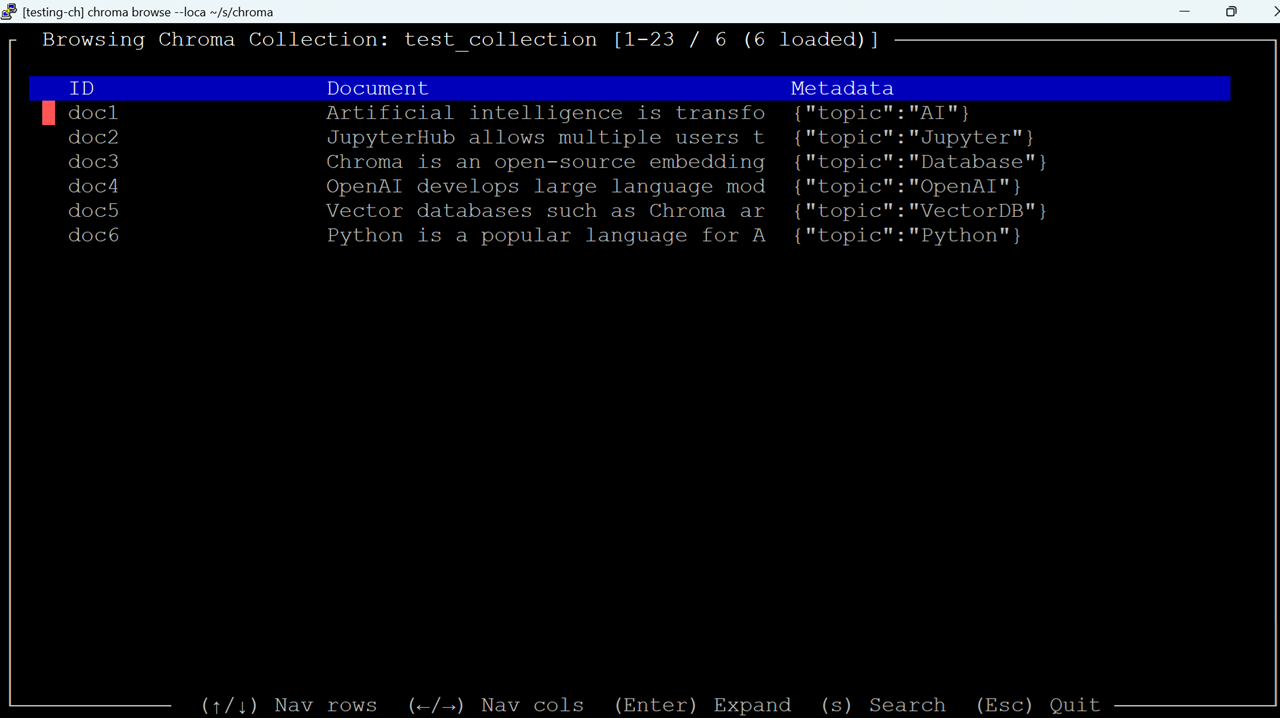This screenshot has height=720, width=1280.
Task: Click the (Esc) Quit hint
Action: coord(1038,705)
